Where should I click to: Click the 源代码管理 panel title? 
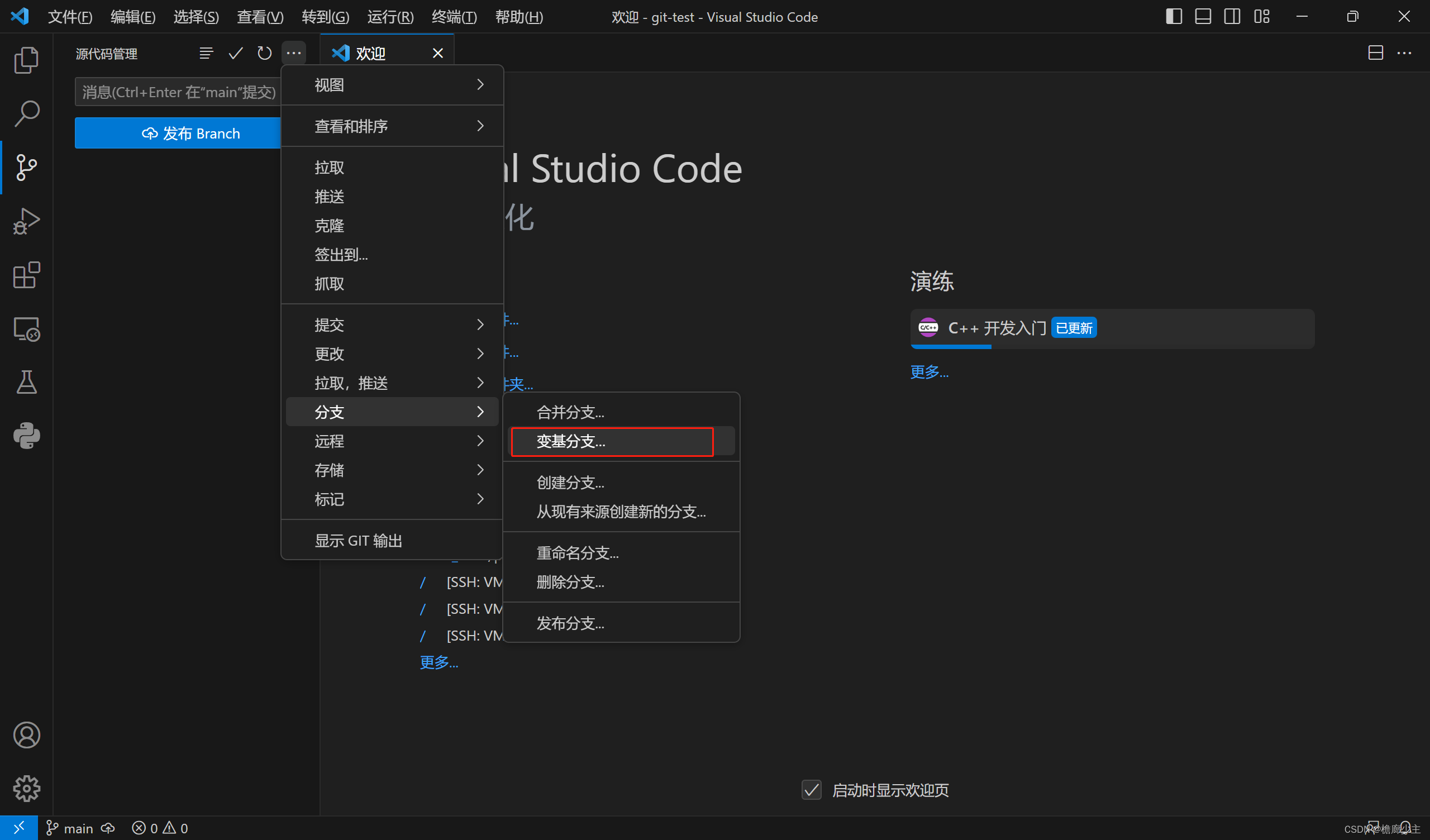[x=107, y=54]
